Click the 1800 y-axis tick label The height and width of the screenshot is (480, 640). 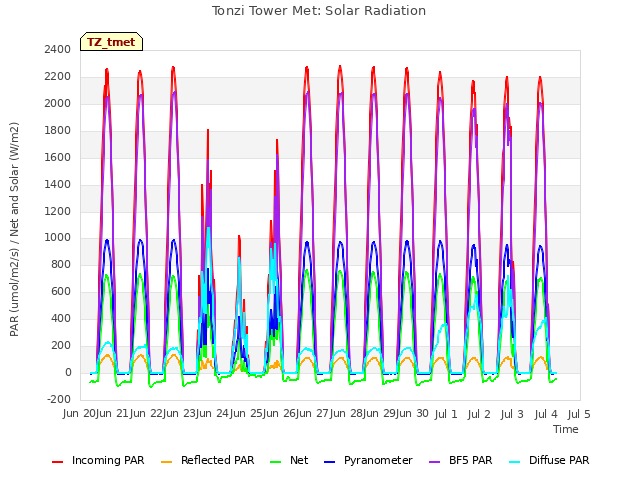coord(58,130)
